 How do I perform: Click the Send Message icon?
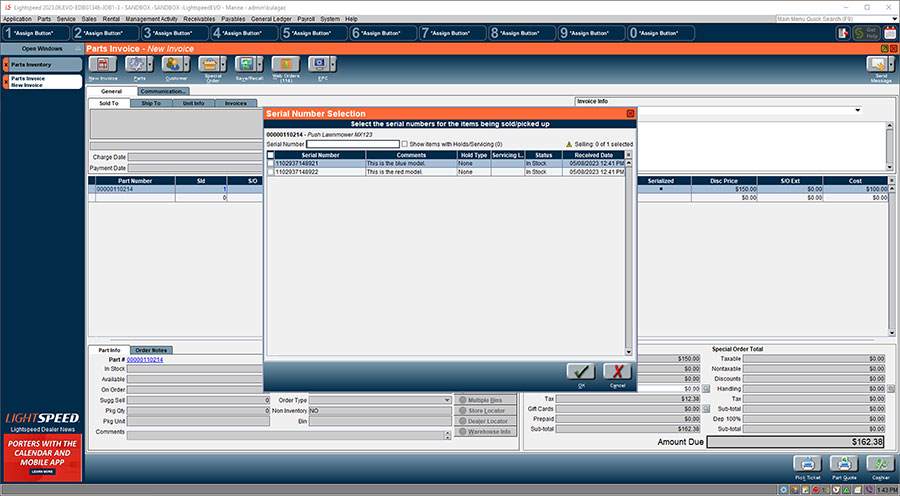[877, 64]
